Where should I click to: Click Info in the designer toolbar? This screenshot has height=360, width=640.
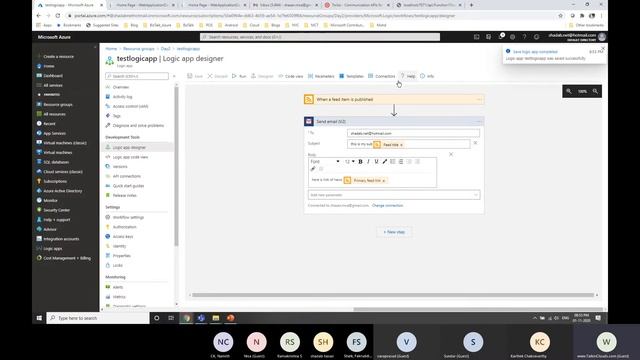(x=427, y=76)
